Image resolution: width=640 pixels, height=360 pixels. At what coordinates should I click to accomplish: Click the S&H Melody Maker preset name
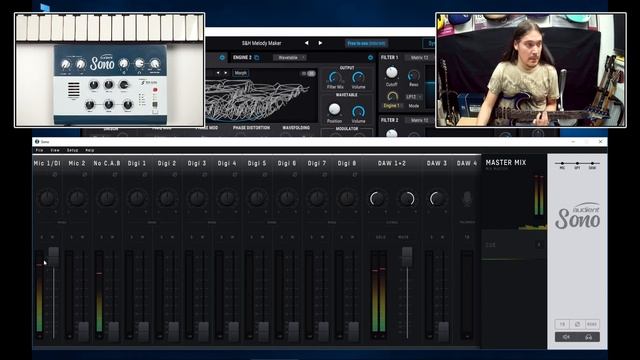(261, 43)
